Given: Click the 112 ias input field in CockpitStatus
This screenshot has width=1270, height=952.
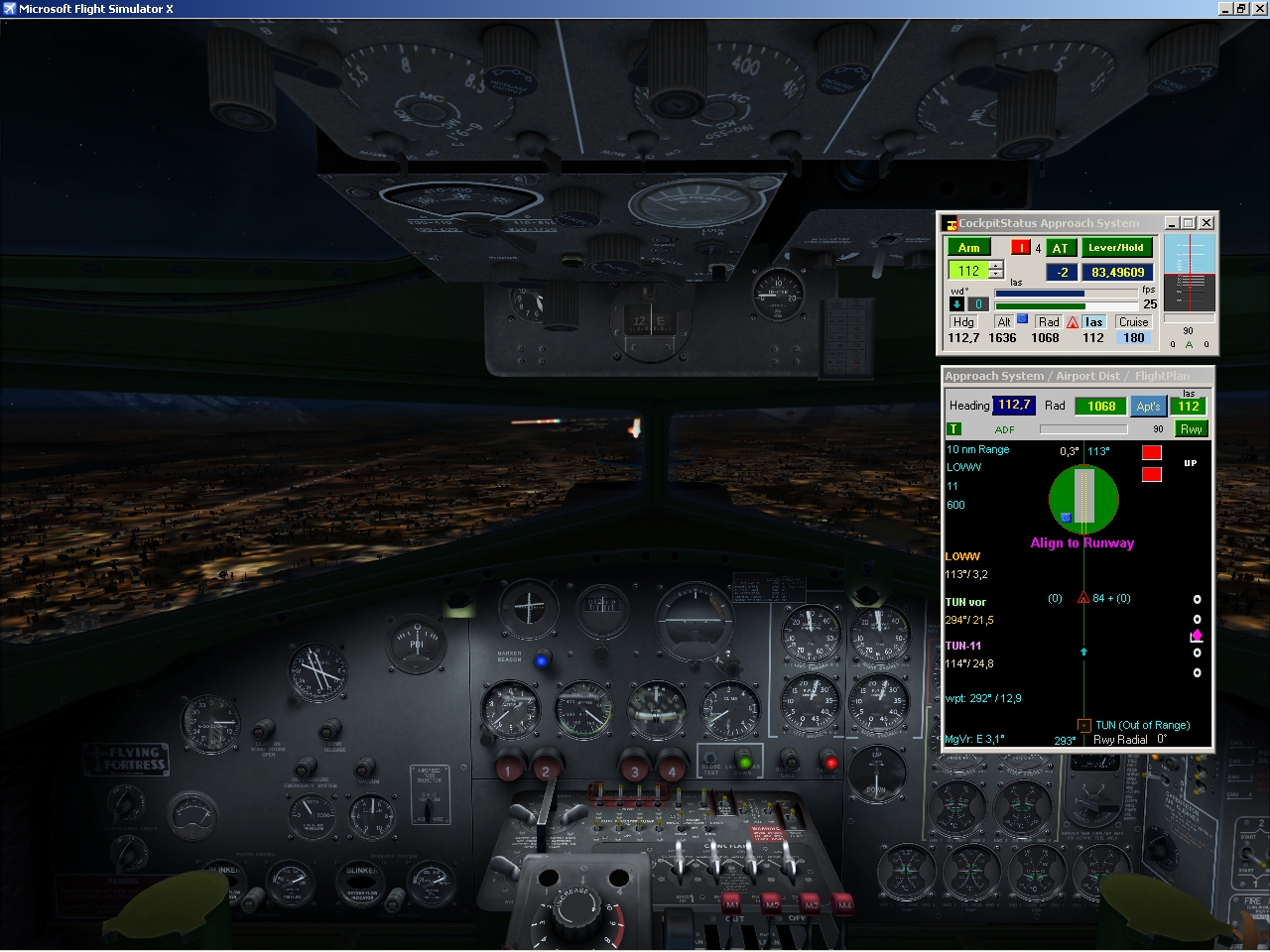Looking at the screenshot, I should pyautogui.click(x=968, y=271).
